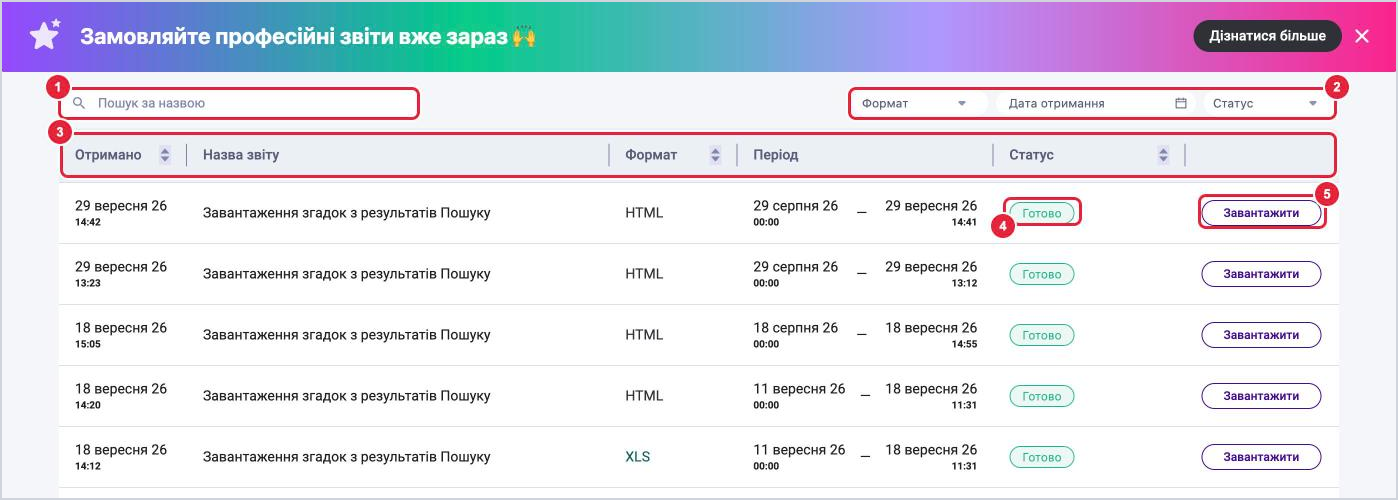Open the Статус filter dropdown
The height and width of the screenshot is (500, 1398).
1267,103
